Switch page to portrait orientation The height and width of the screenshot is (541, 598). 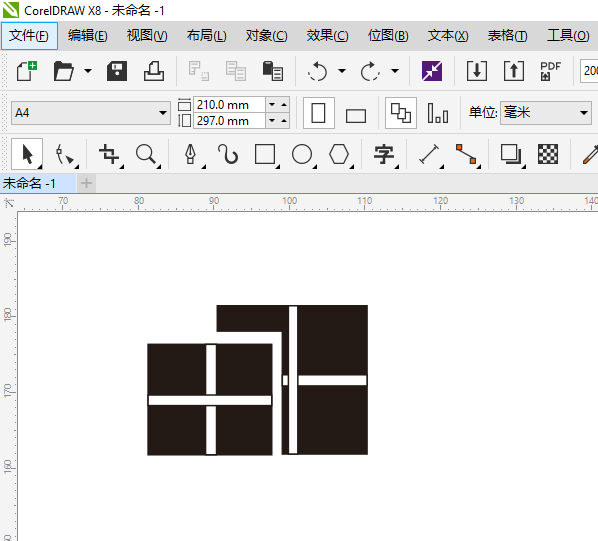tap(318, 113)
